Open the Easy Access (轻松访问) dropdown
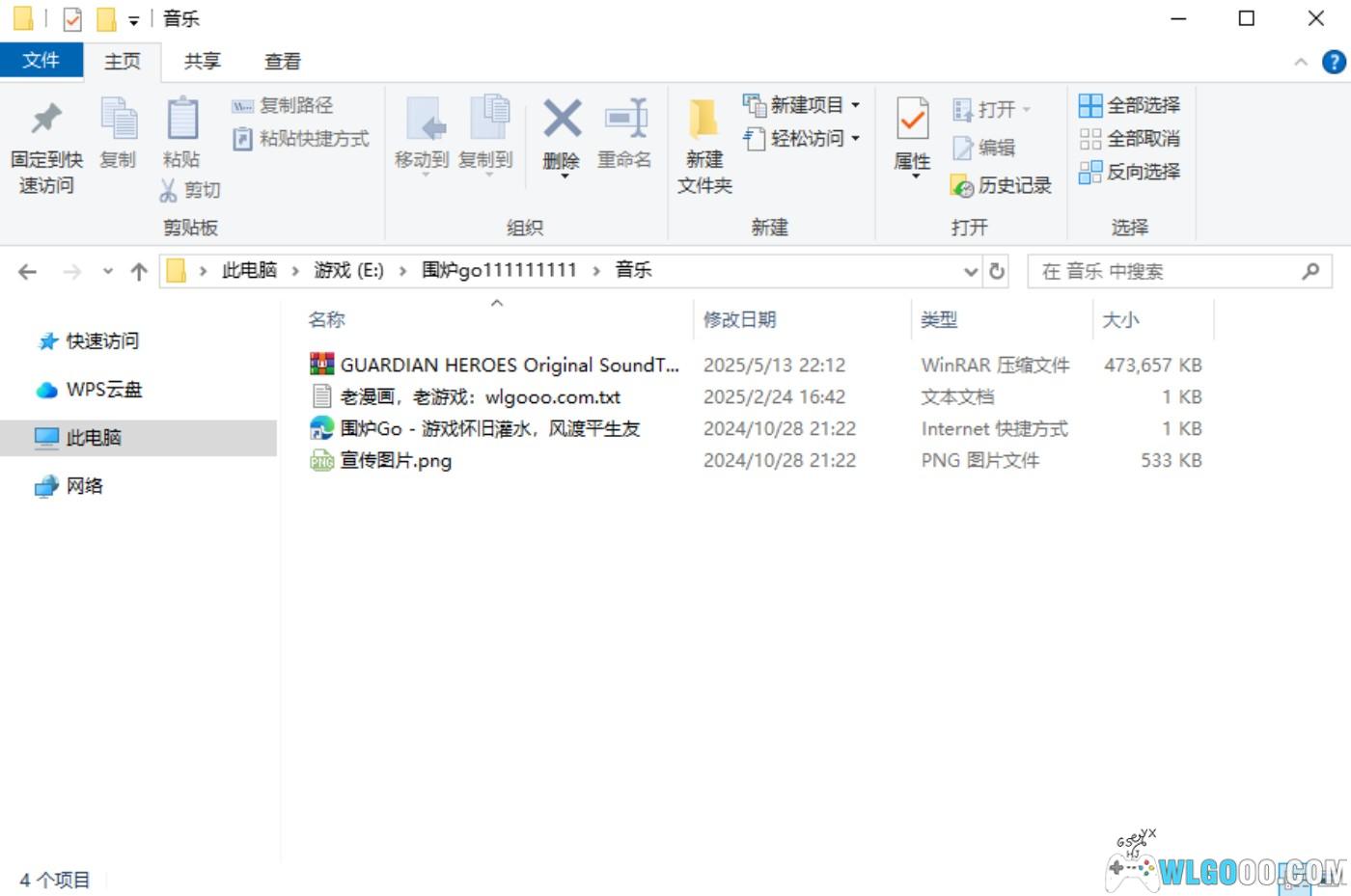The width and height of the screenshot is (1351, 896). (855, 139)
